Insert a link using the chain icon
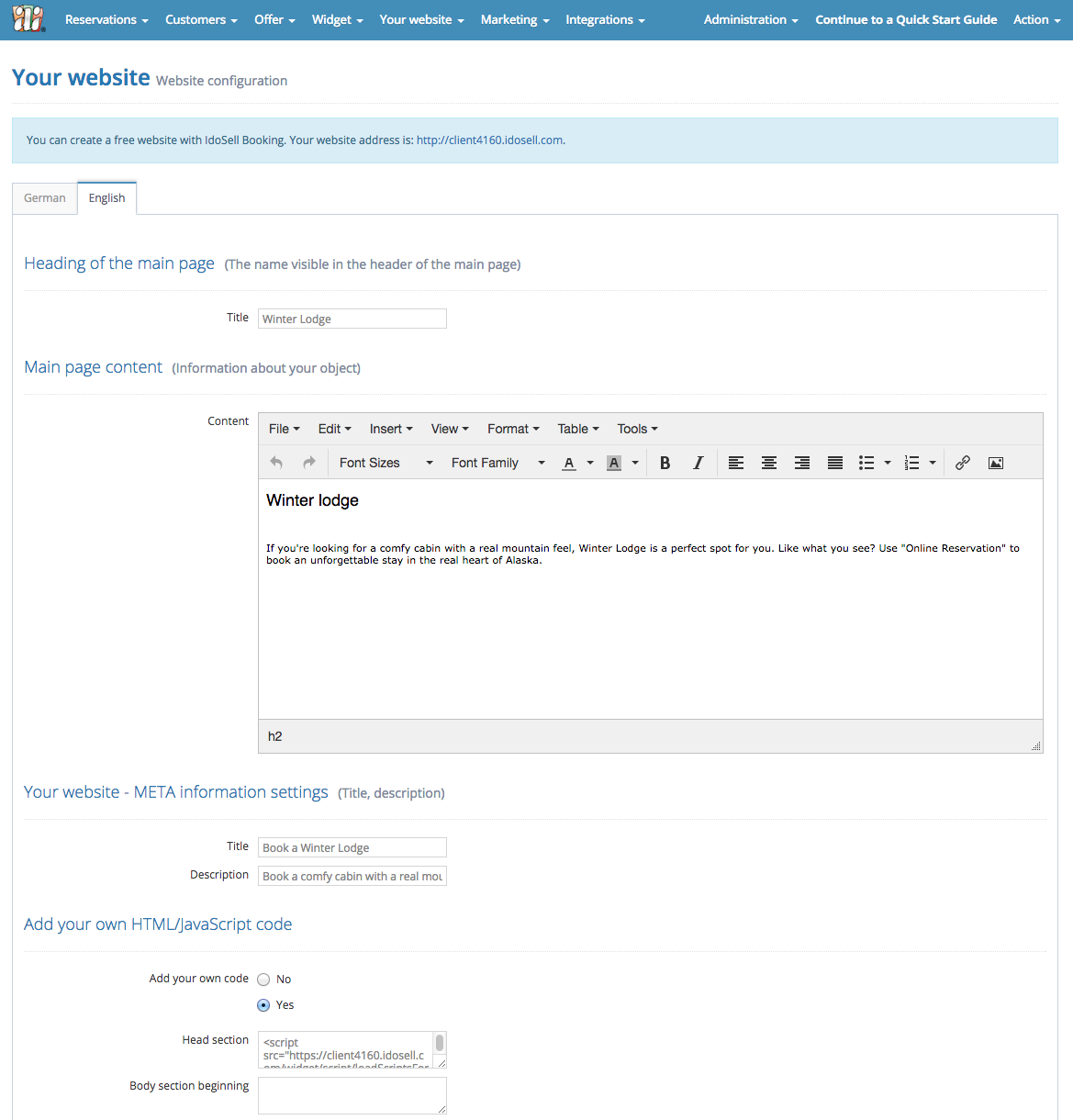 [963, 463]
